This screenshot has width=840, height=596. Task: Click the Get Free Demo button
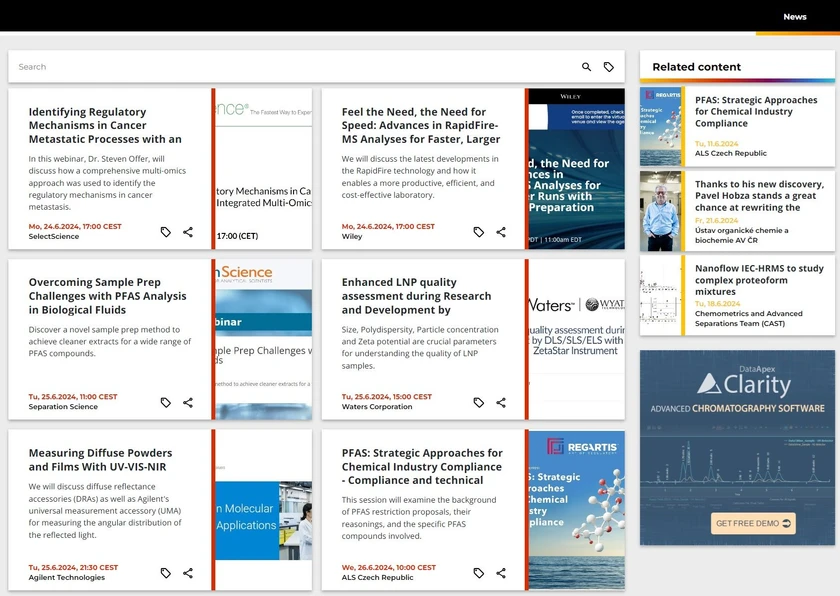coord(753,523)
